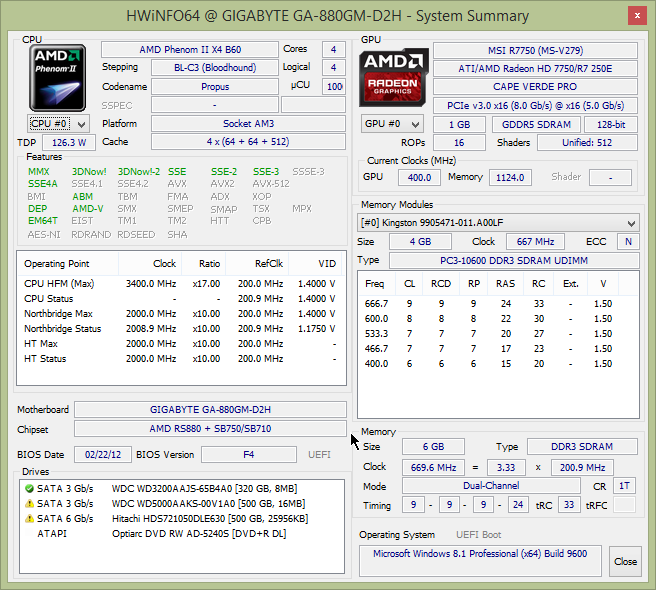Open the CPU #0 selector dropdown
This screenshot has height=590, width=656.
tap(58, 124)
